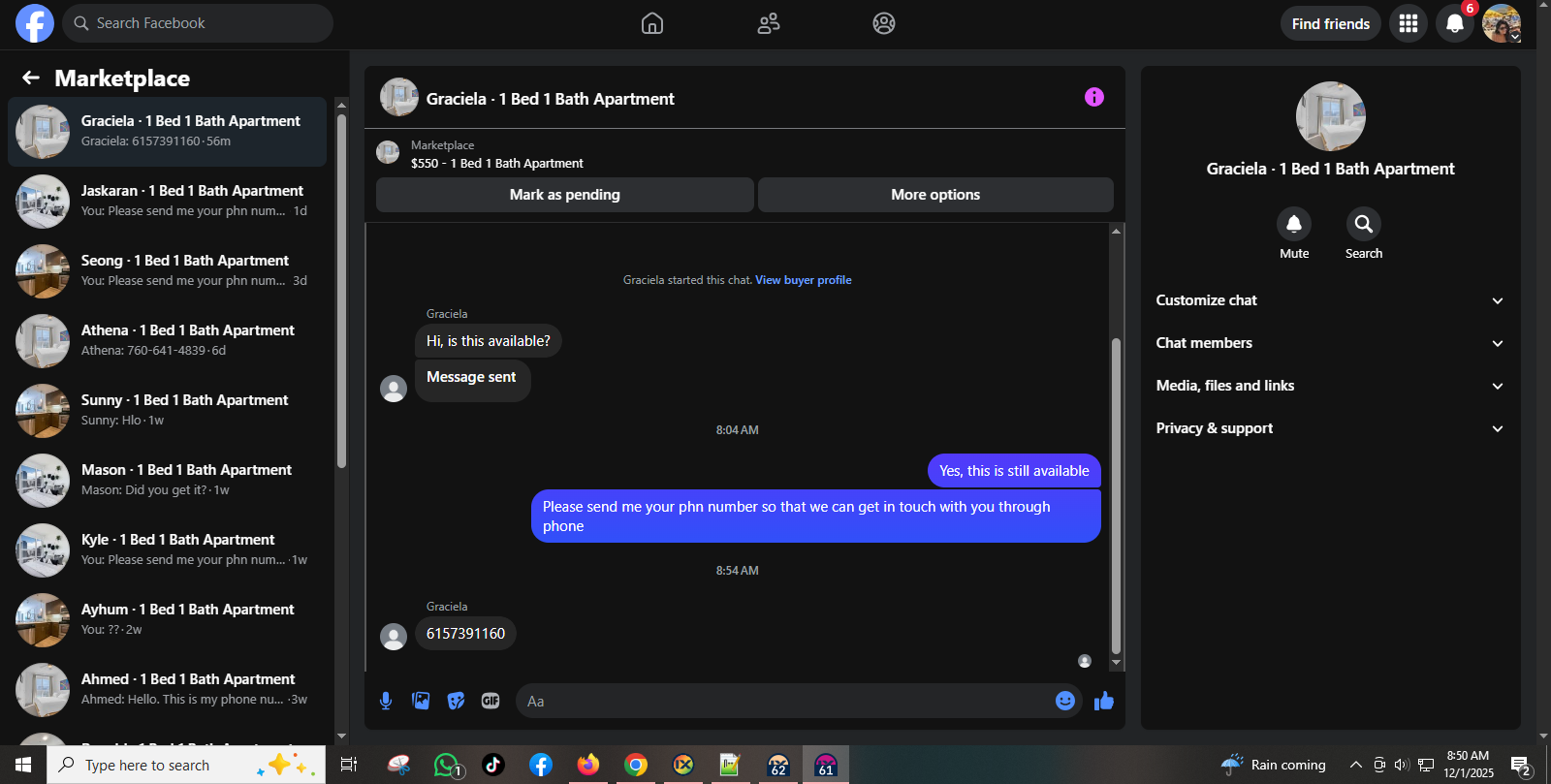Open the Facebook menu grid icon
1551x784 pixels.
click(x=1409, y=23)
